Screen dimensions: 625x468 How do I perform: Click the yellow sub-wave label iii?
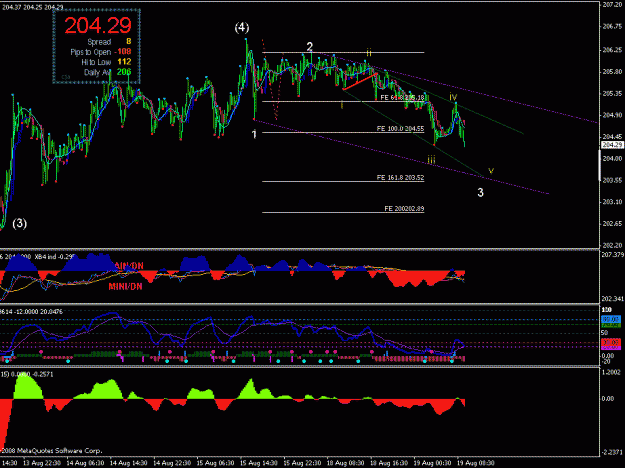(x=431, y=160)
